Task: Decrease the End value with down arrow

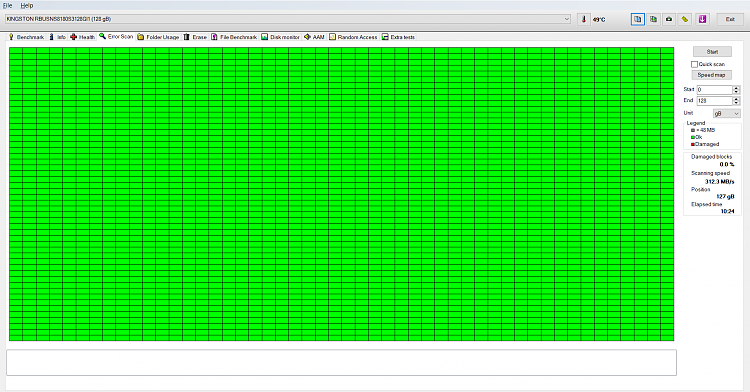Action: point(737,103)
